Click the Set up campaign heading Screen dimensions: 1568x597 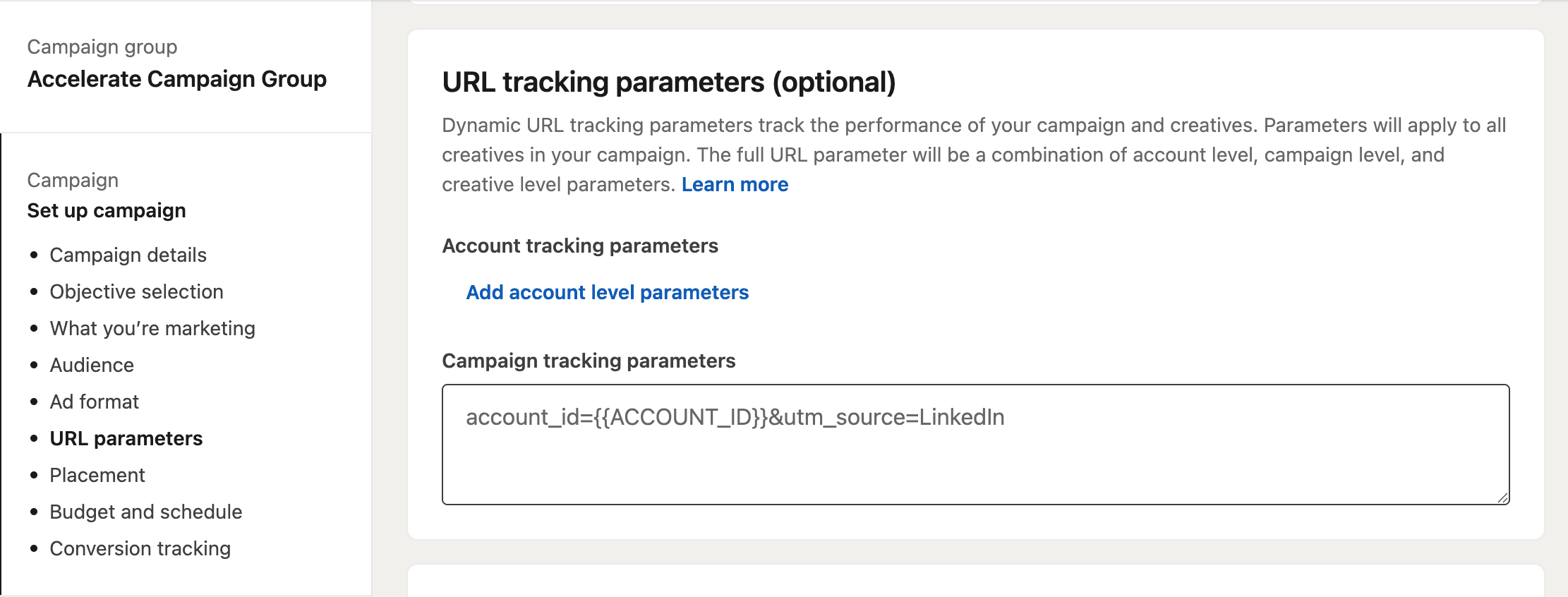click(107, 210)
